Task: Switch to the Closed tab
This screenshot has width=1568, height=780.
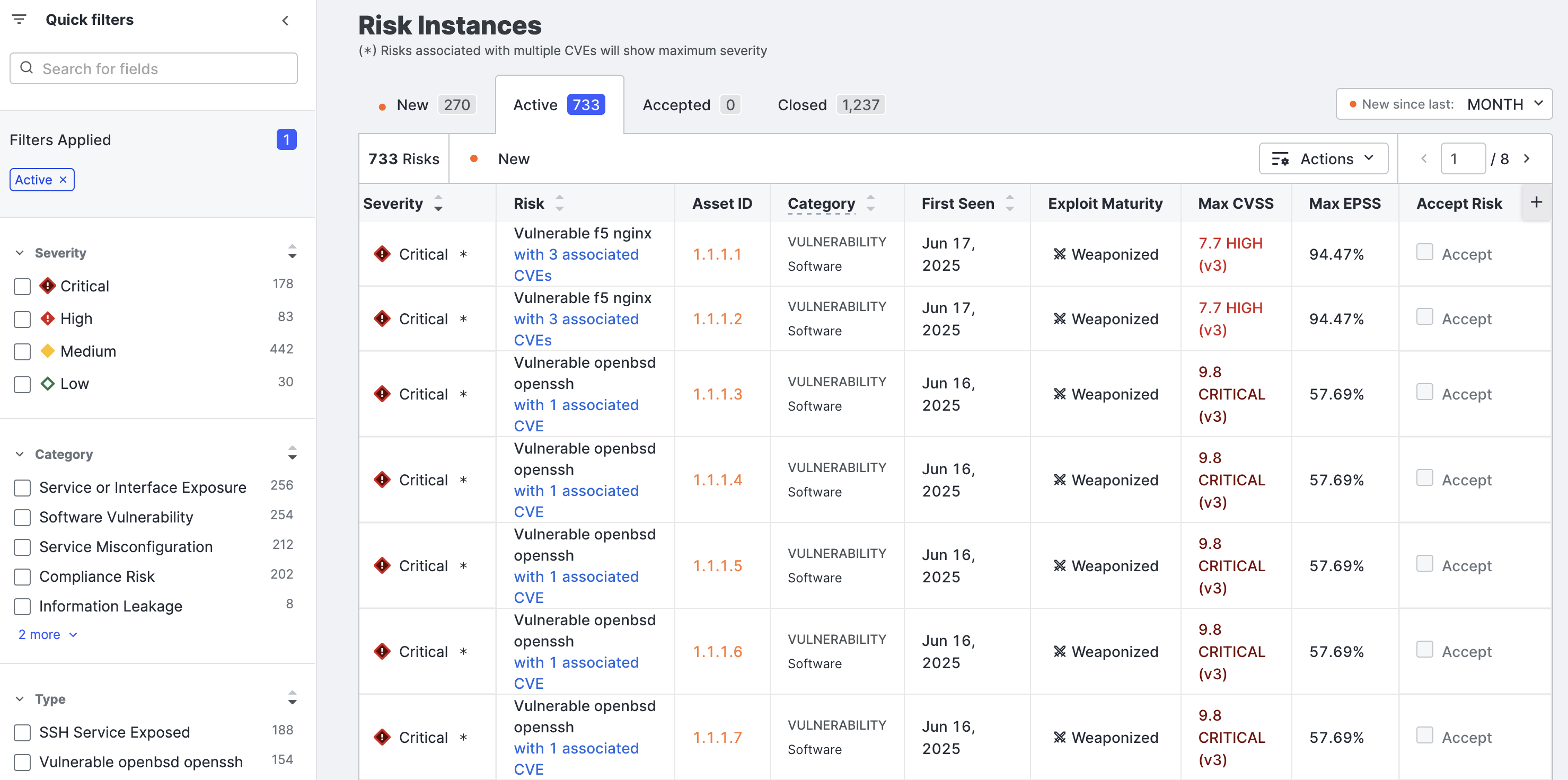Action: click(831, 104)
